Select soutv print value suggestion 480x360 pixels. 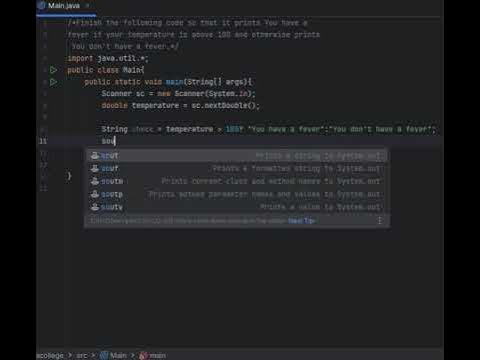coord(236,207)
